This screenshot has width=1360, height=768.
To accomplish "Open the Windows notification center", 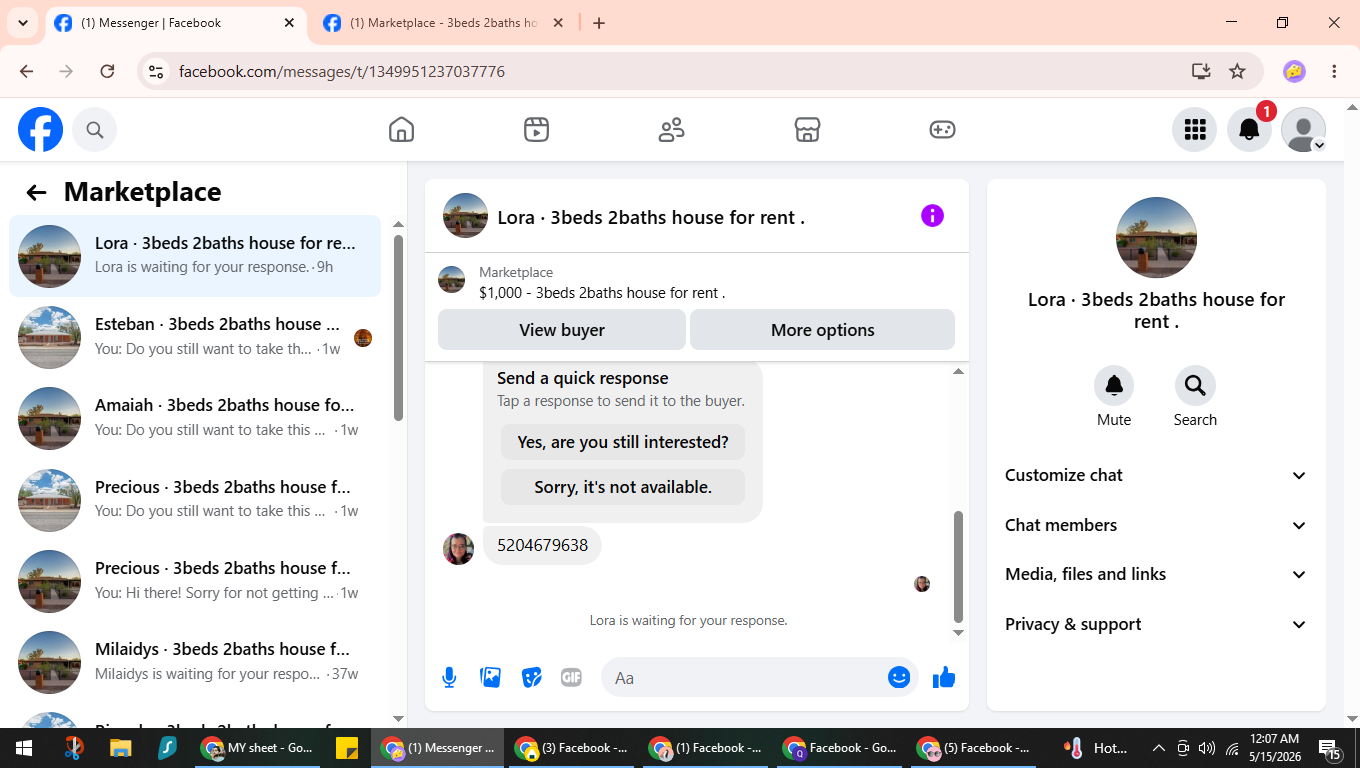I will click(1330, 748).
